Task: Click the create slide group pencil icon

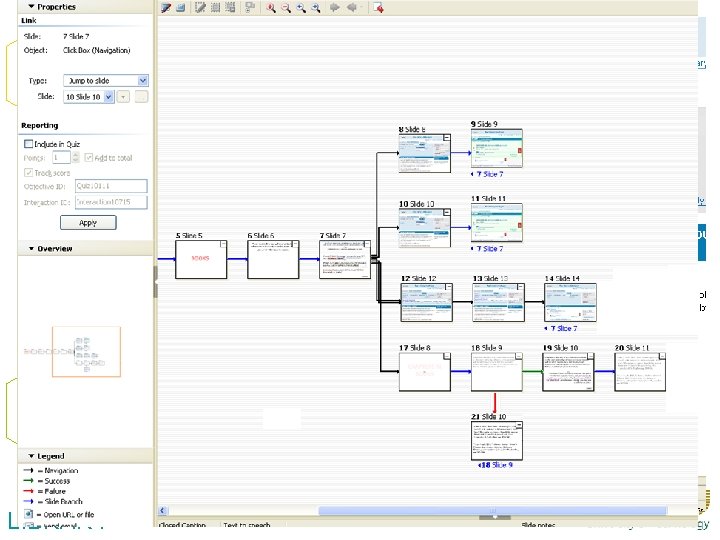Action: [x=200, y=7]
